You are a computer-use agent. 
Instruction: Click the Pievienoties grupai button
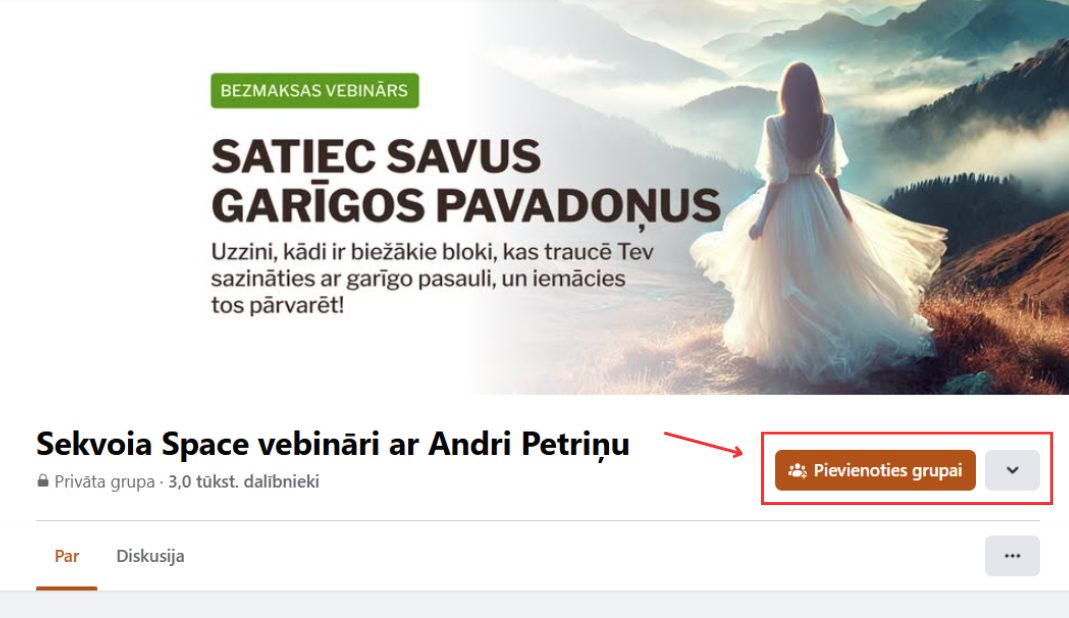[875, 470]
